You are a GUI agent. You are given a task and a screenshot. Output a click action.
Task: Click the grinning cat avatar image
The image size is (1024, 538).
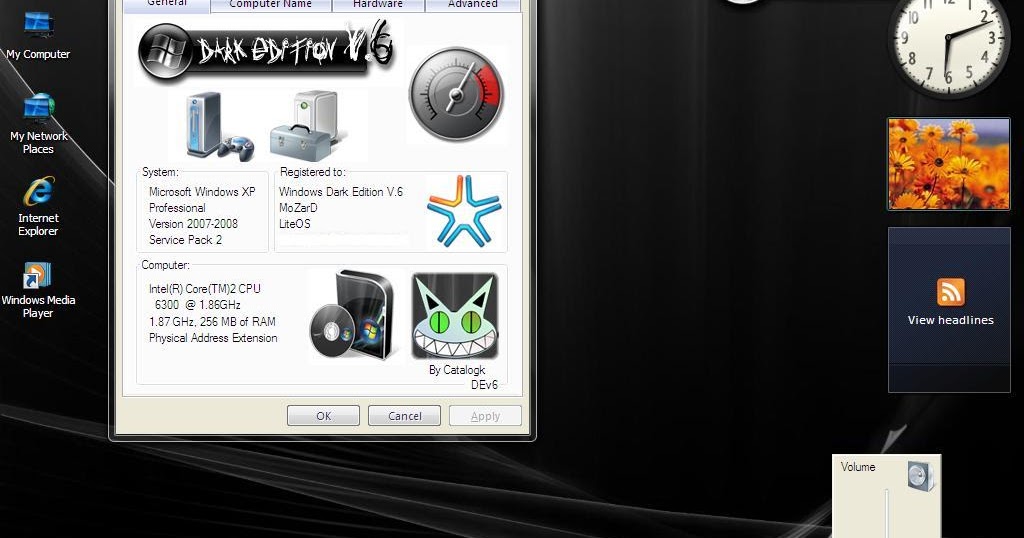pos(455,316)
